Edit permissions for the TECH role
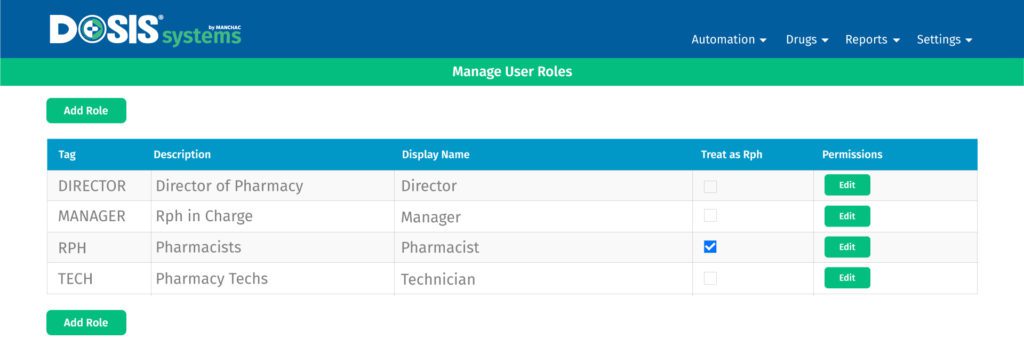This screenshot has width=1024, height=363. [847, 277]
